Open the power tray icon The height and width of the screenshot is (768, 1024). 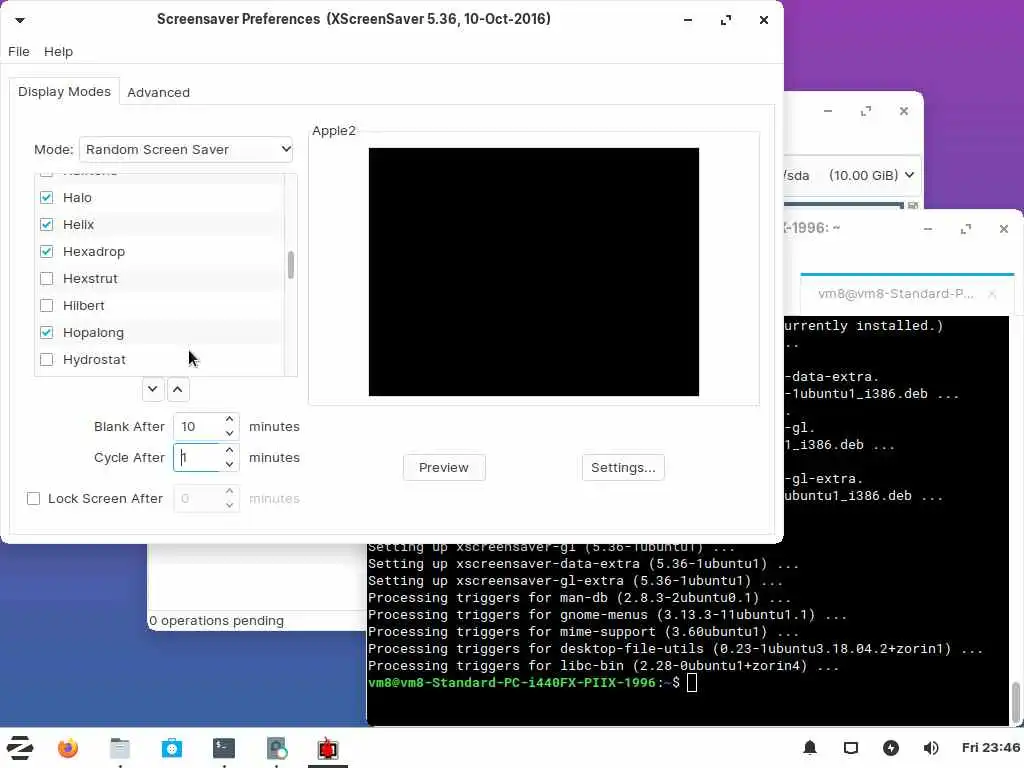click(891, 748)
